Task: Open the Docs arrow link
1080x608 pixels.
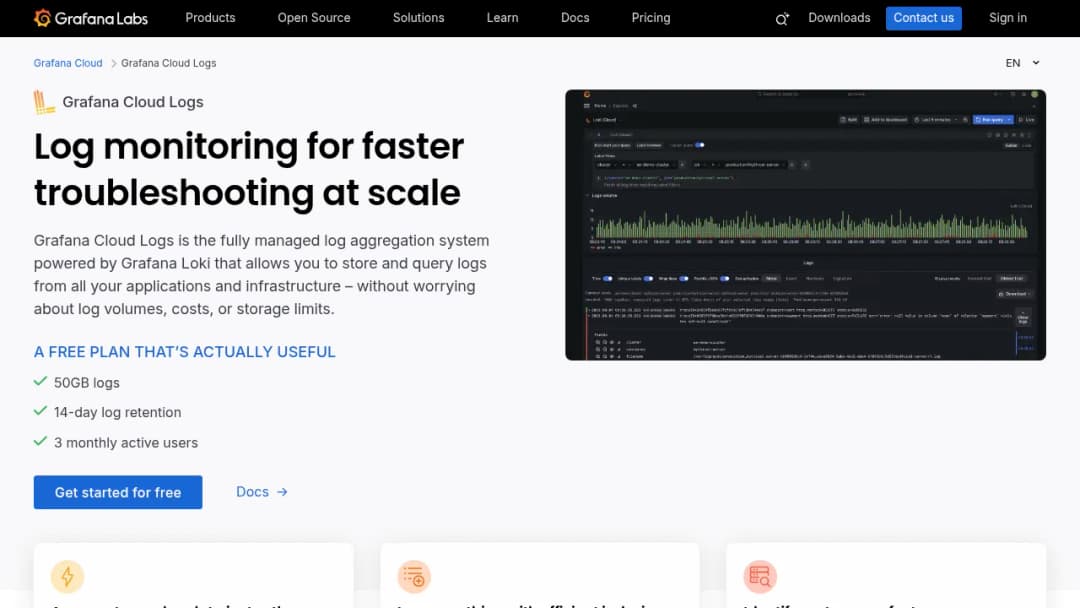Action: (x=262, y=492)
